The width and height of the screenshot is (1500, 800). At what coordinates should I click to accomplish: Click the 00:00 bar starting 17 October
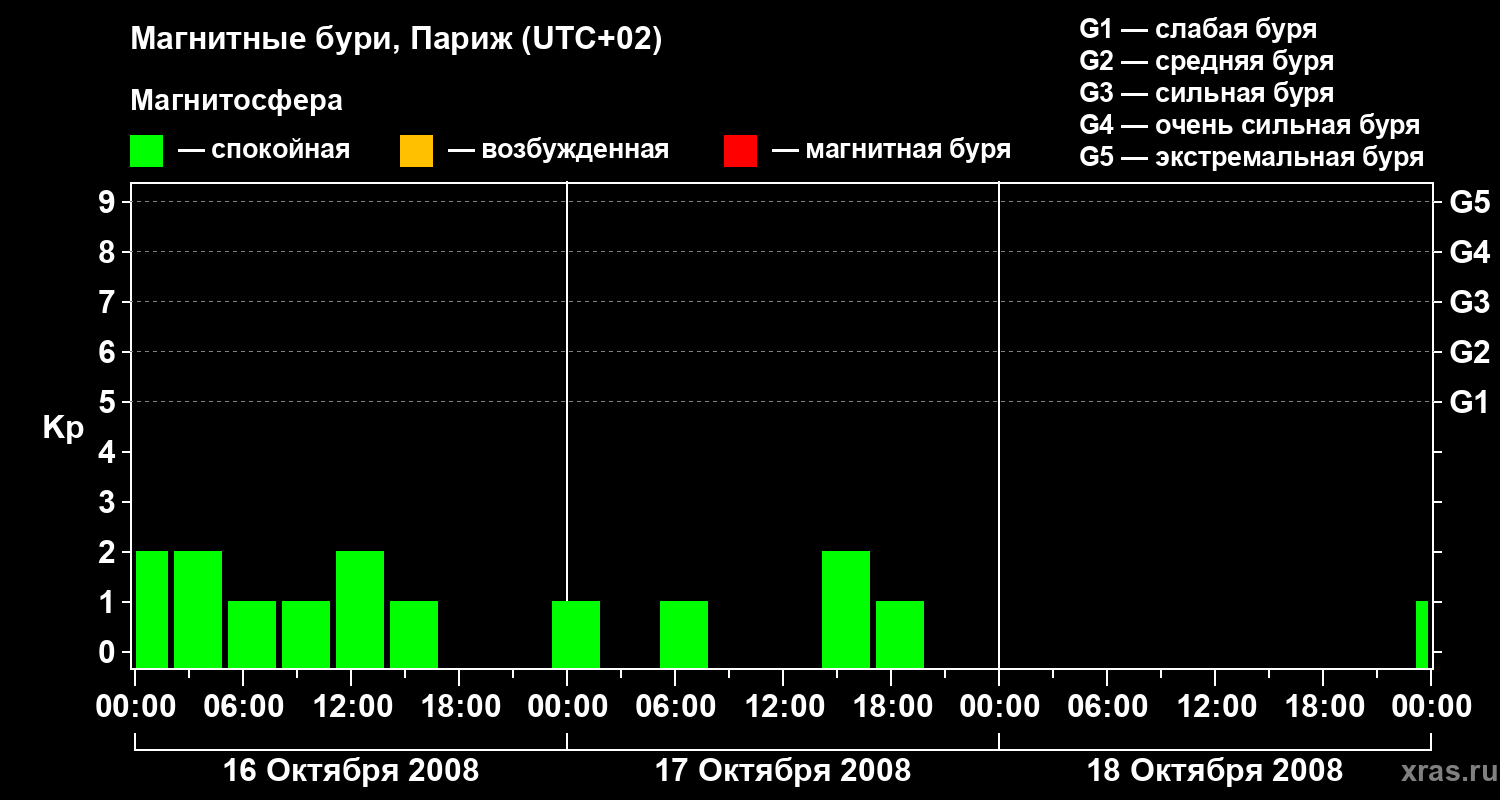click(576, 634)
